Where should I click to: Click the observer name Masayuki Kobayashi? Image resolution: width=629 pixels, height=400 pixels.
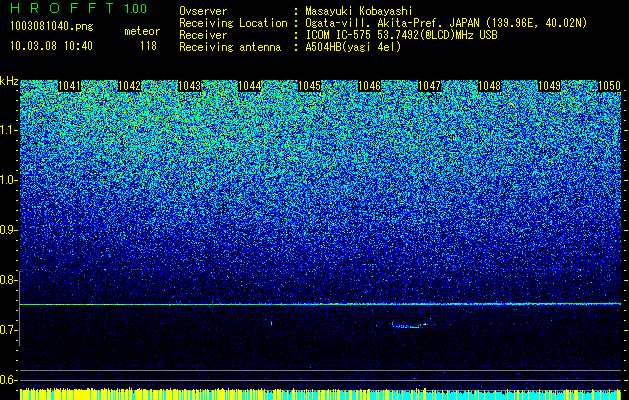pos(358,11)
